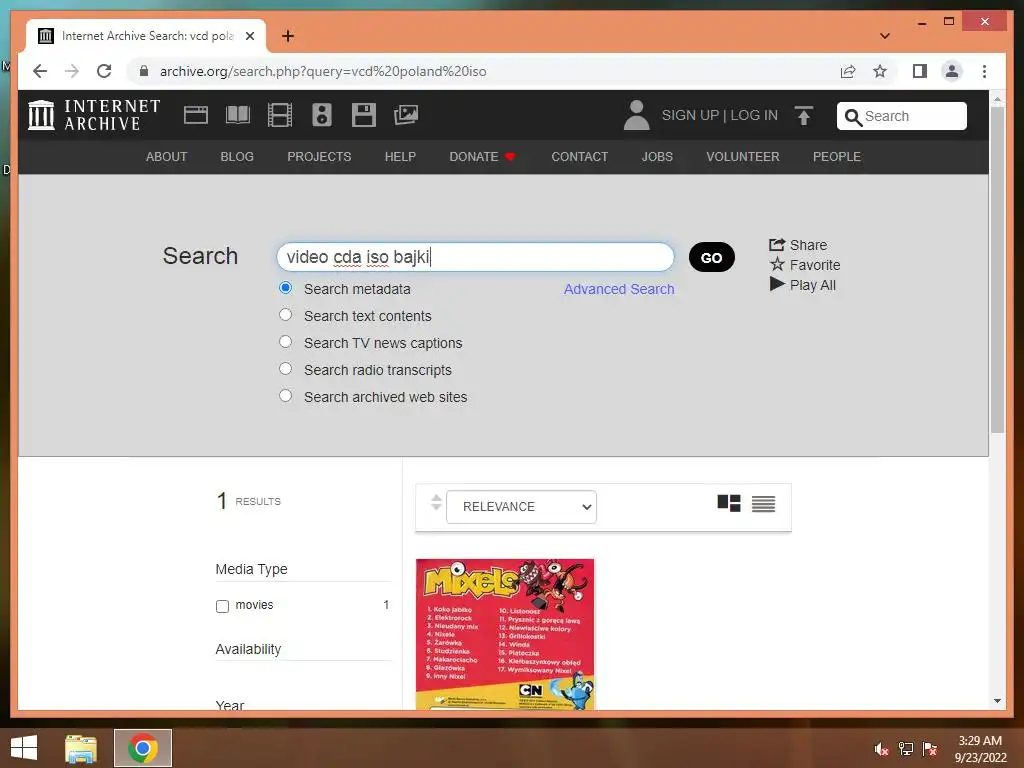Click share this page icon in address bar
This screenshot has width=1024, height=768.
pyautogui.click(x=848, y=71)
